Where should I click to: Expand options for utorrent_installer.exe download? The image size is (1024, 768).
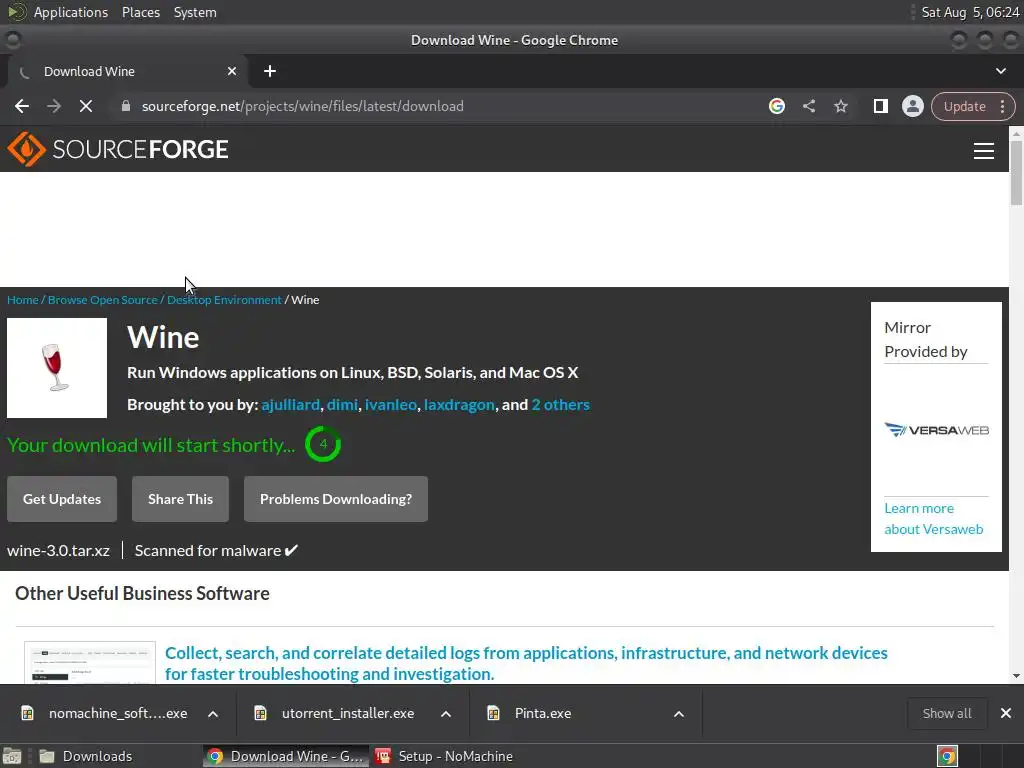pos(446,714)
